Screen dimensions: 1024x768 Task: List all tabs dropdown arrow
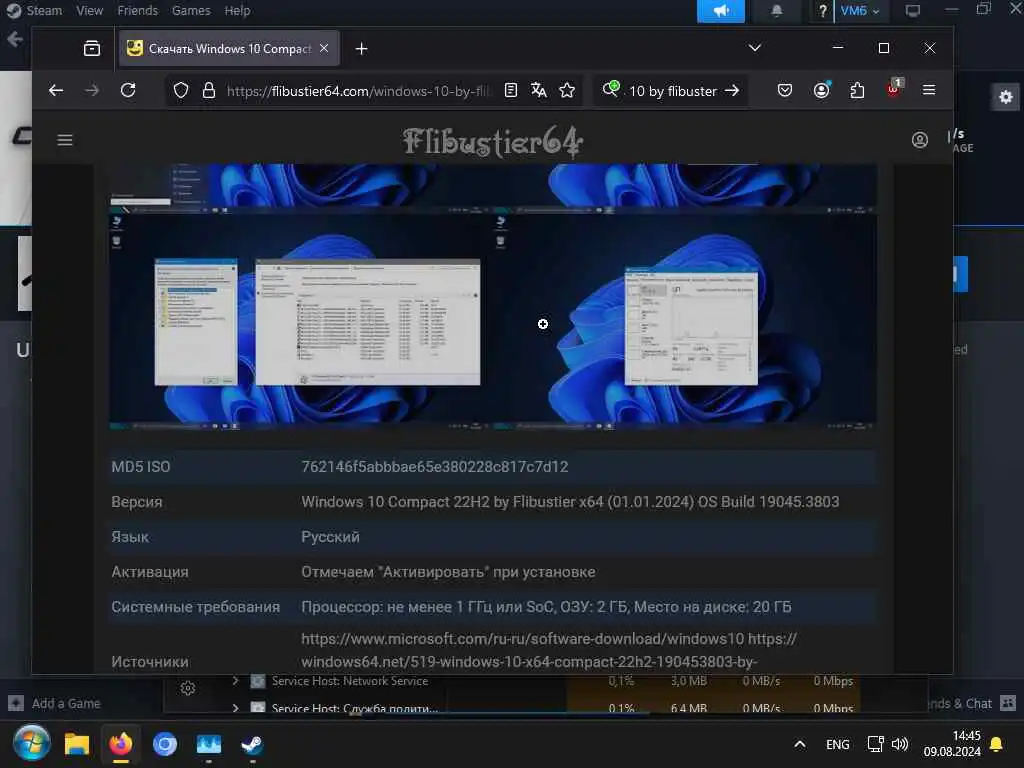pyautogui.click(x=755, y=48)
